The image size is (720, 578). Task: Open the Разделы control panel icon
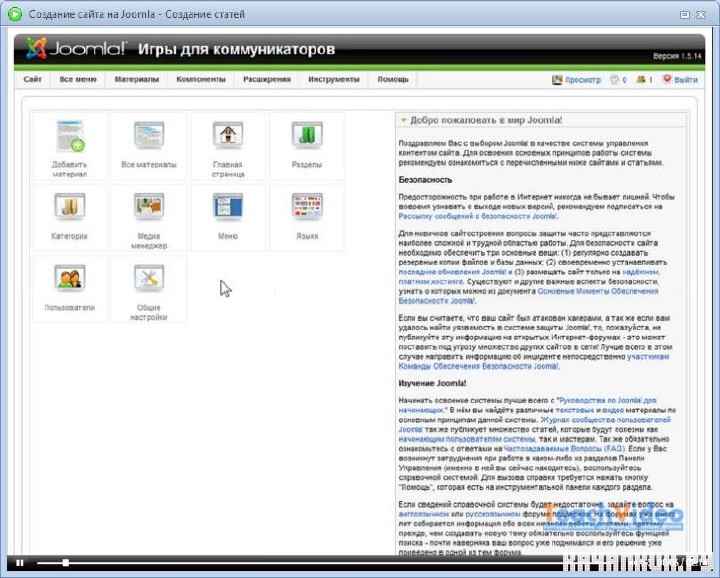(x=307, y=147)
